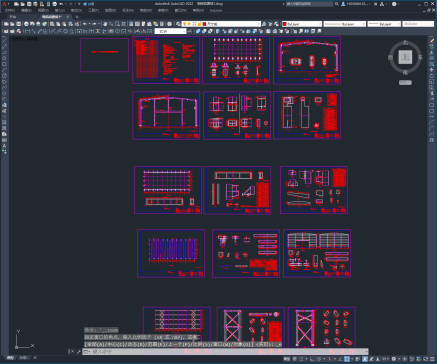Click the status bar Customization menu icon
The height and width of the screenshot is (364, 437).
(x=432, y=359)
